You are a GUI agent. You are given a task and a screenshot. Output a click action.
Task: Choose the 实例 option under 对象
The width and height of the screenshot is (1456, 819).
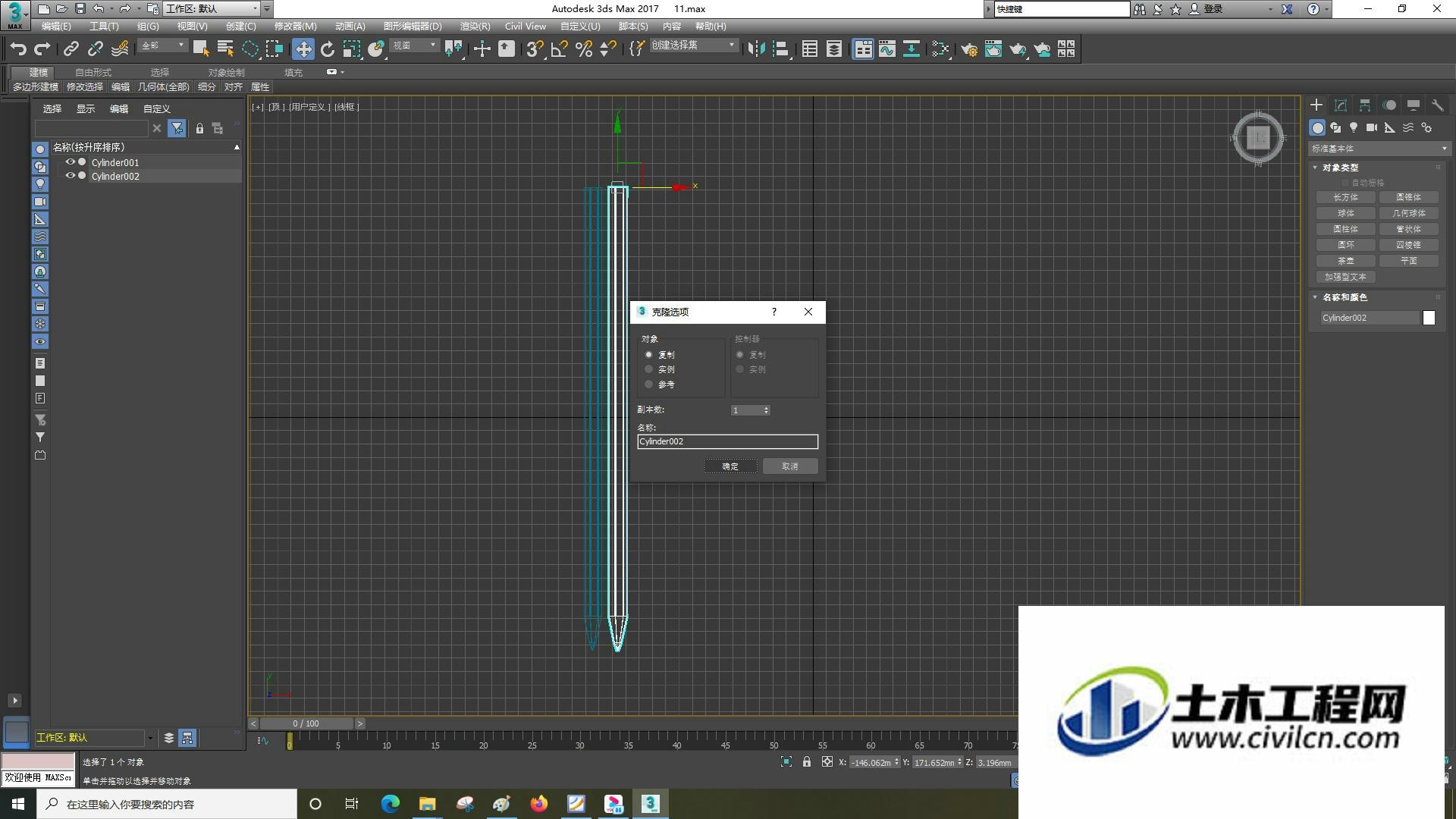pos(658,369)
